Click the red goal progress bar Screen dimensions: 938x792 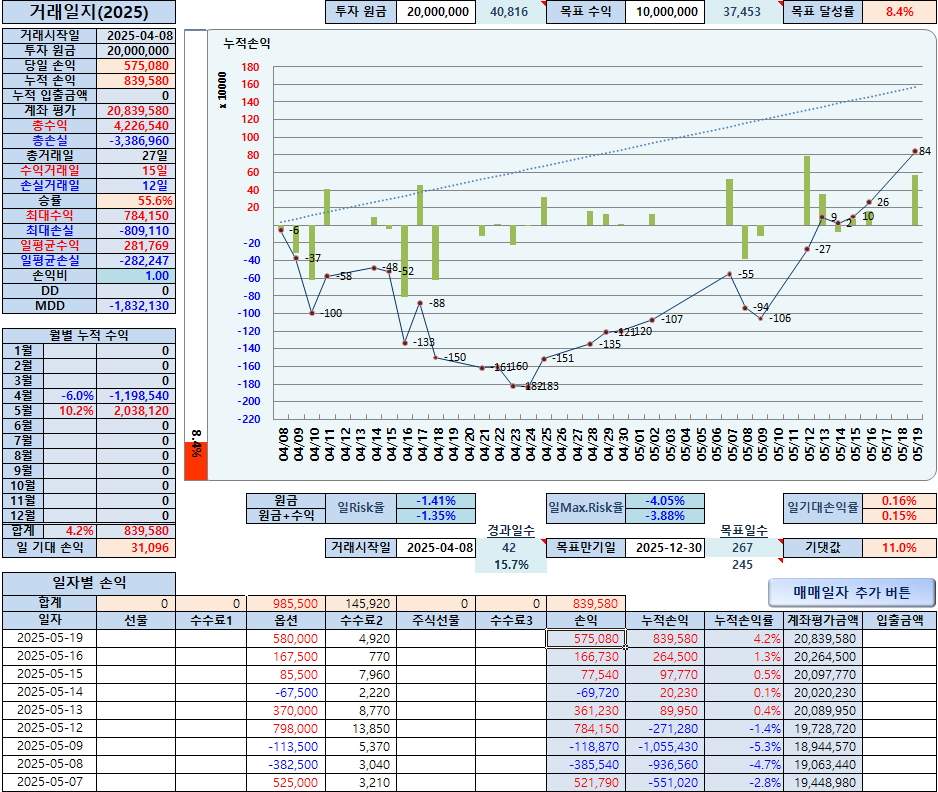click(196, 461)
